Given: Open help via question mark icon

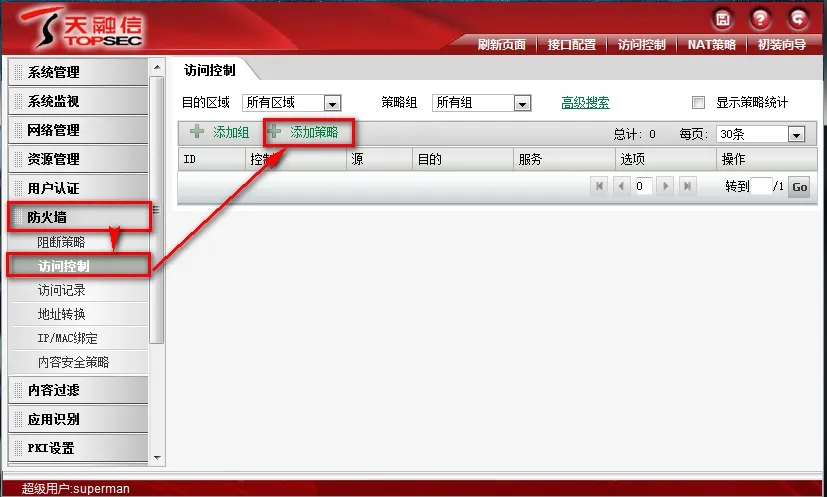Looking at the screenshot, I should (760, 20).
